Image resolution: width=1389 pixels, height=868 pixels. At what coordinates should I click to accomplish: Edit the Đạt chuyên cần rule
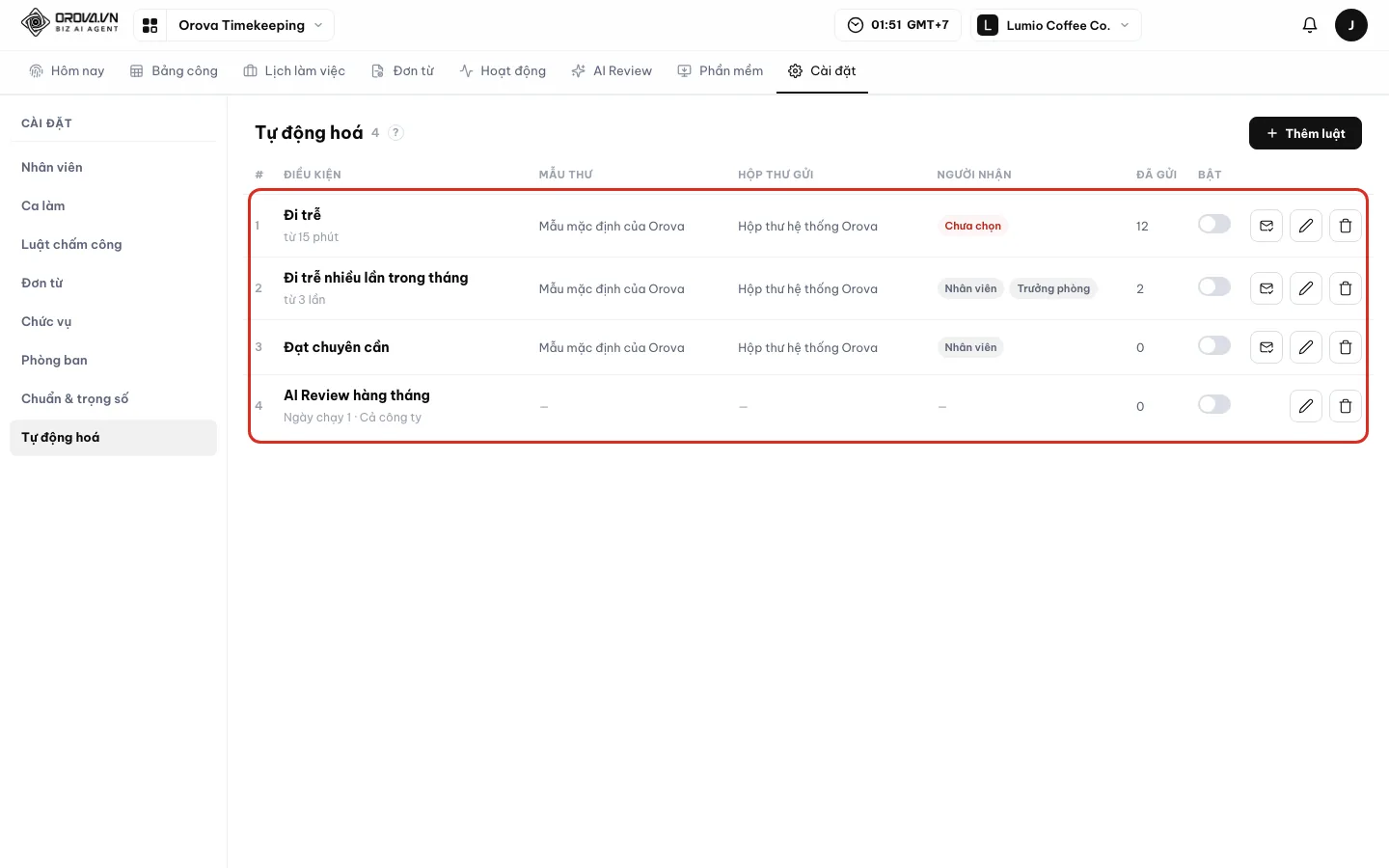pos(1306,347)
